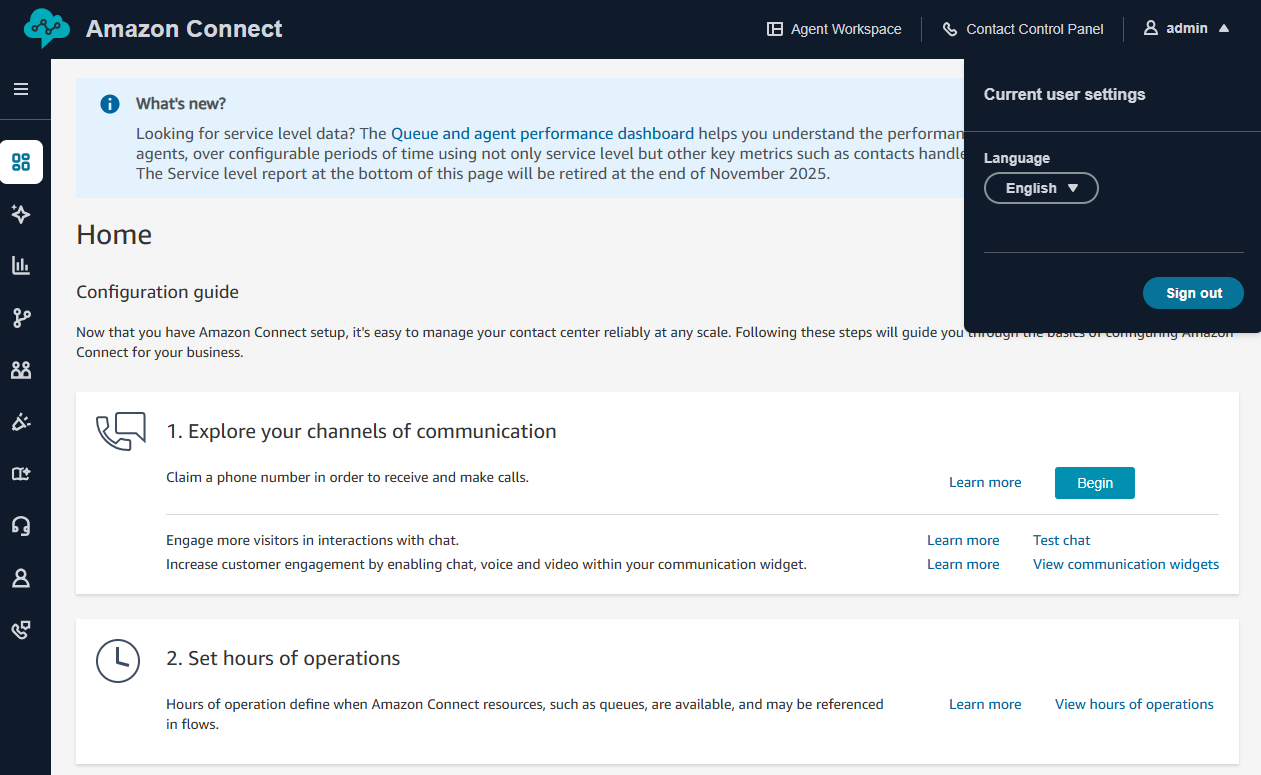1261x775 pixels.
Task: Click Begin to claim a phone number
Action: tap(1094, 483)
